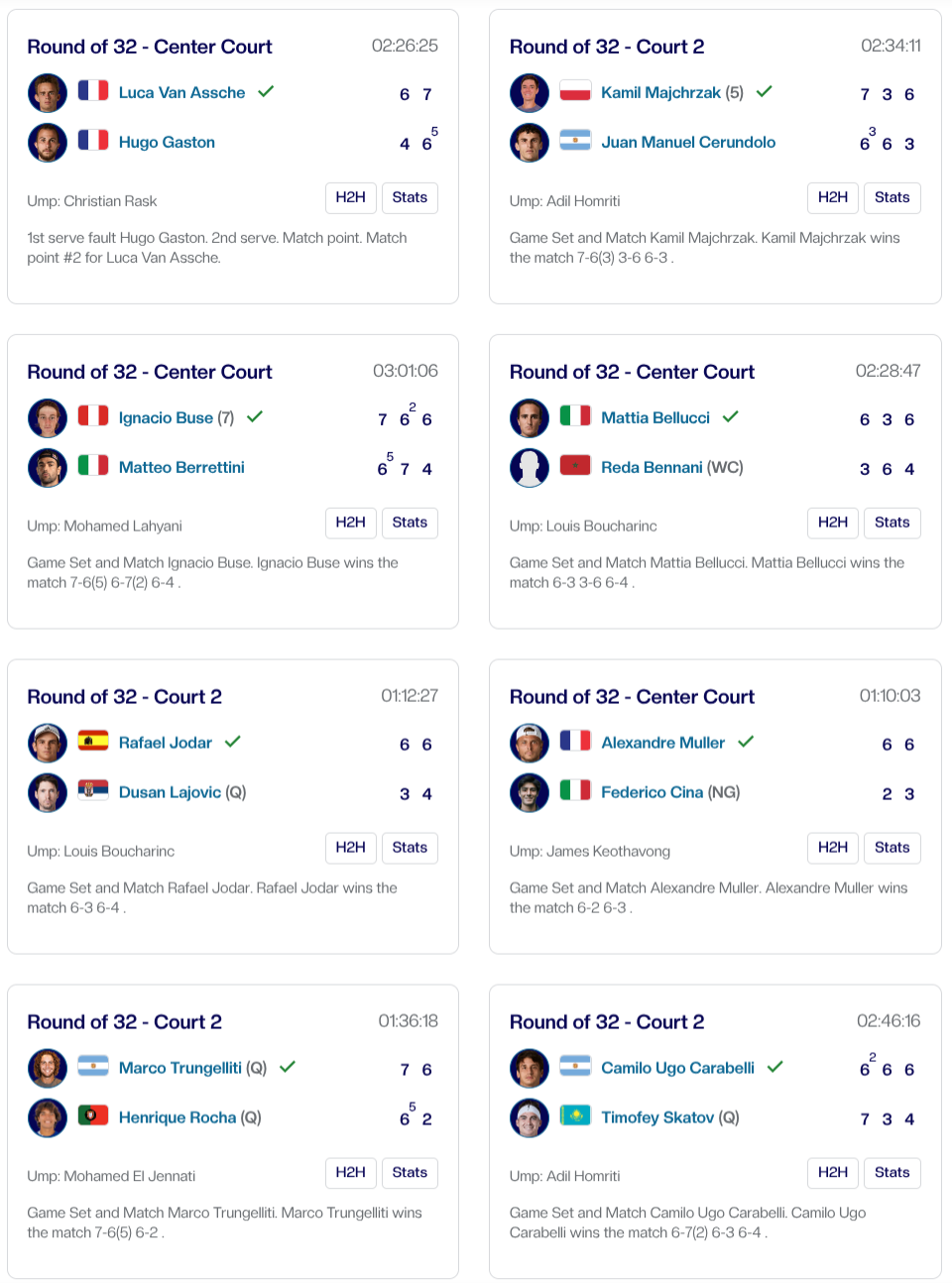The image size is (952, 1283).
Task: Click Reda Bennani's placeholder silhouette avatar
Action: [x=530, y=468]
